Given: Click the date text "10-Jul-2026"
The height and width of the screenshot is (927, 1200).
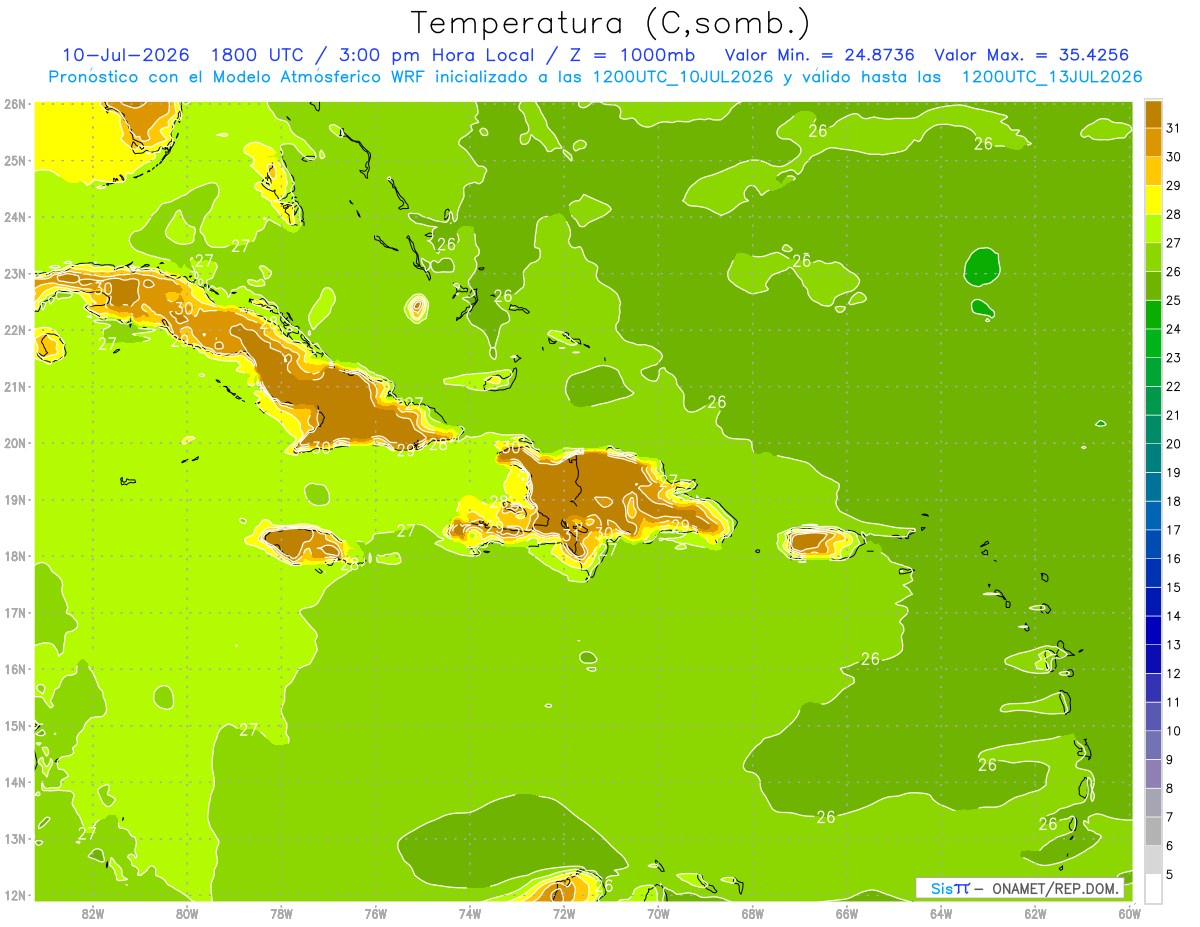Looking at the screenshot, I should [x=126, y=55].
